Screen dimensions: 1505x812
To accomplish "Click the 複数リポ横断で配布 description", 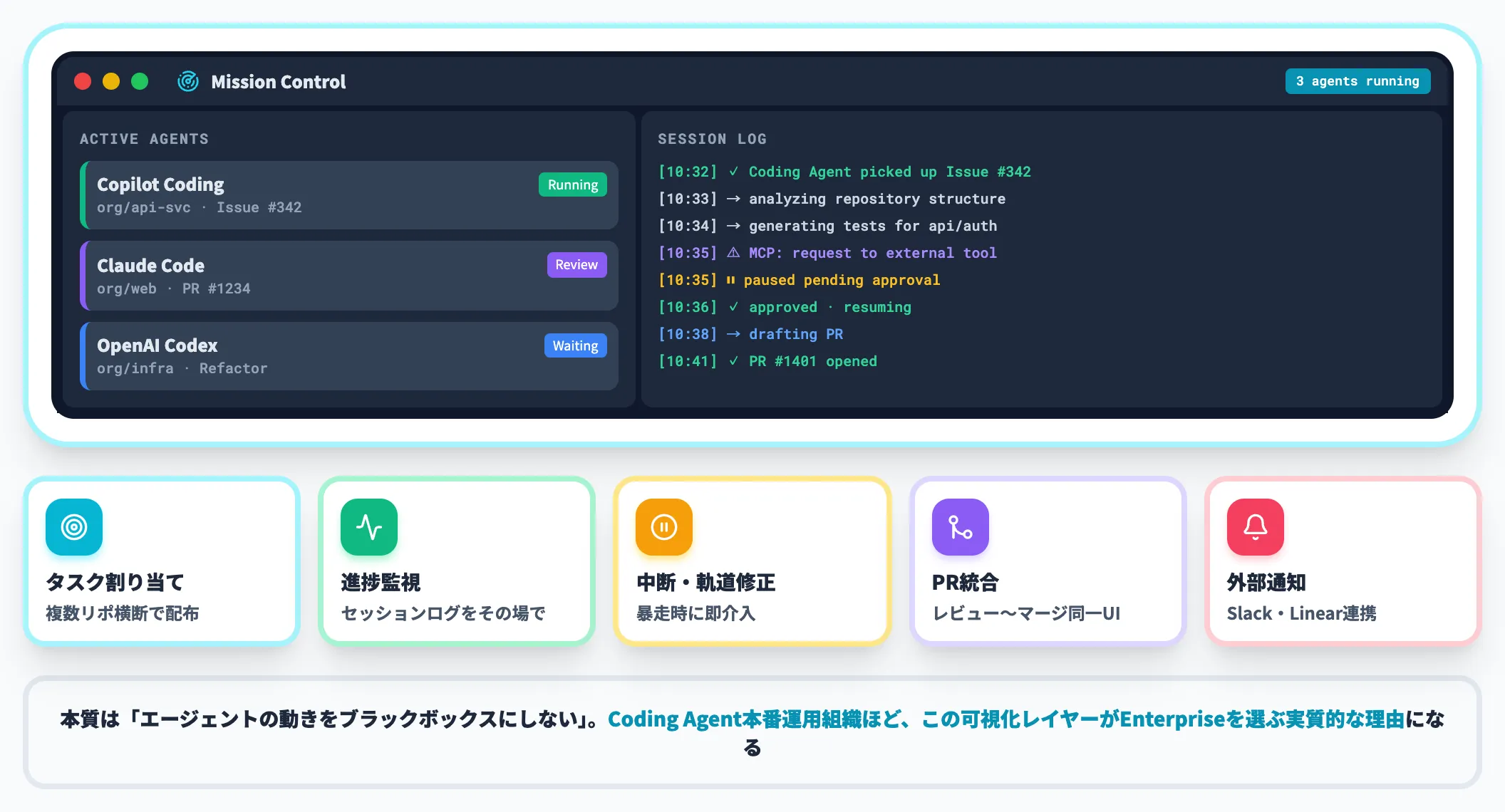I will pos(123,613).
